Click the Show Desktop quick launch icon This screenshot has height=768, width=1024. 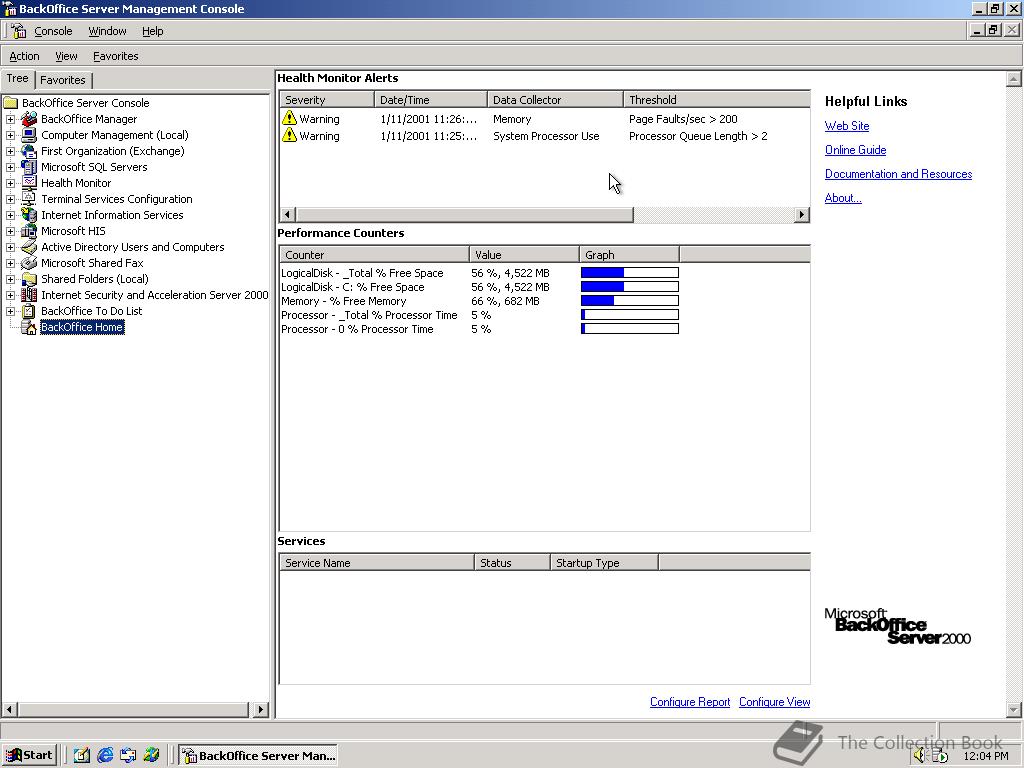coord(82,755)
